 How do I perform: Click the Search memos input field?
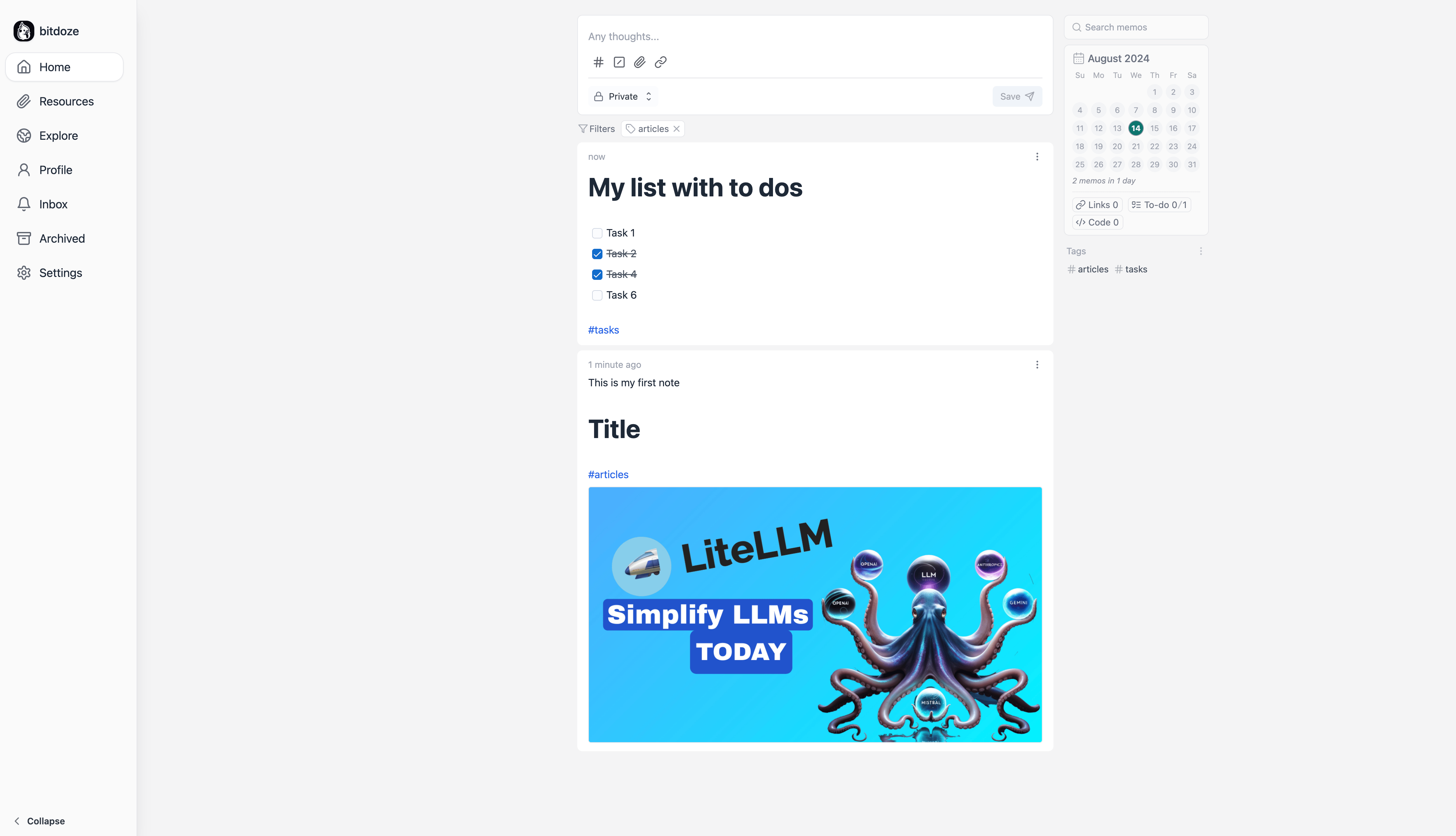click(1136, 27)
